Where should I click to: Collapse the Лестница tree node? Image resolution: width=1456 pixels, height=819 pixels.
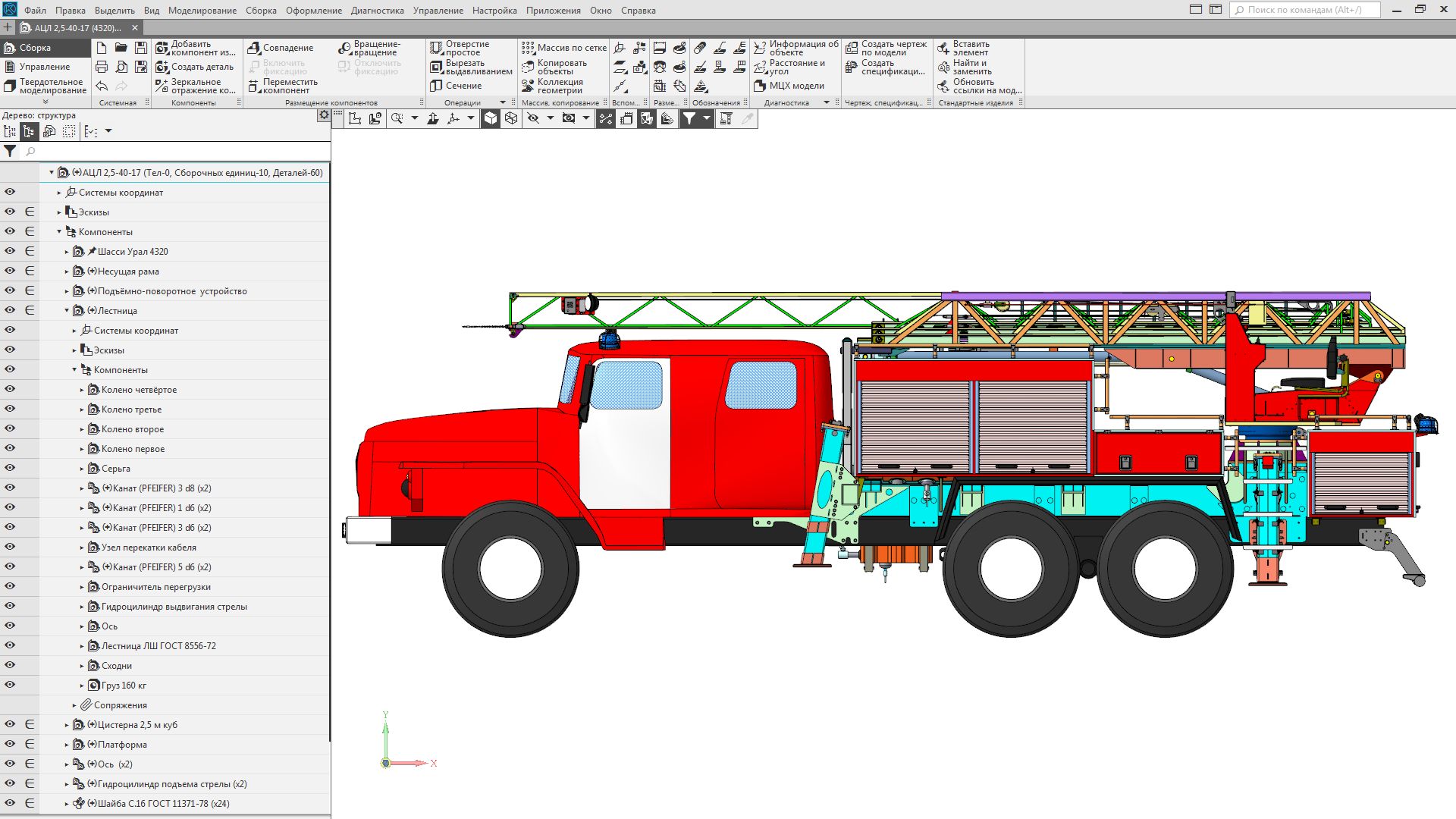pos(67,311)
